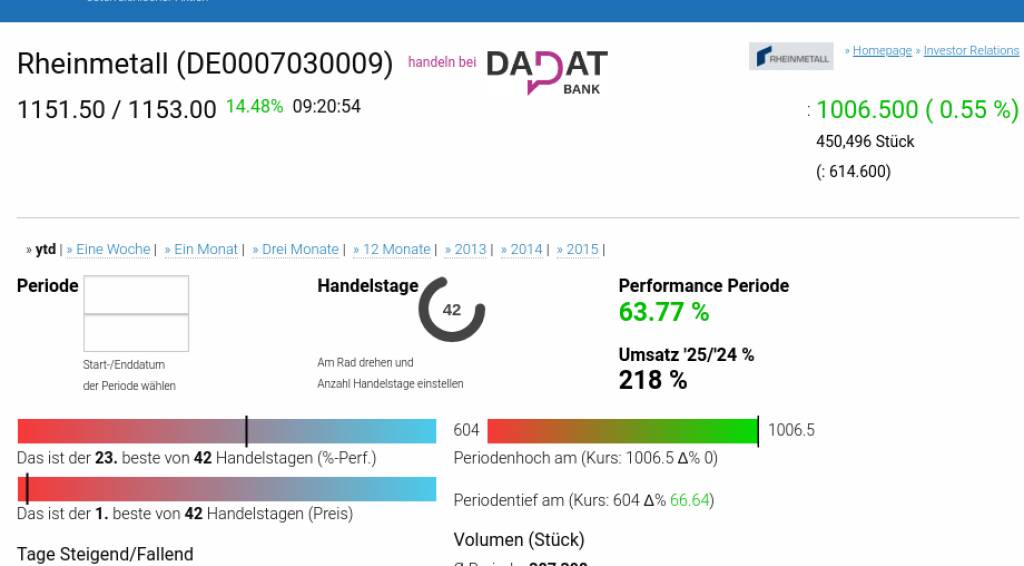This screenshot has height=566, width=1024.
Task: Click the %-Perf. ranking gradient bar
Action: tap(227, 431)
